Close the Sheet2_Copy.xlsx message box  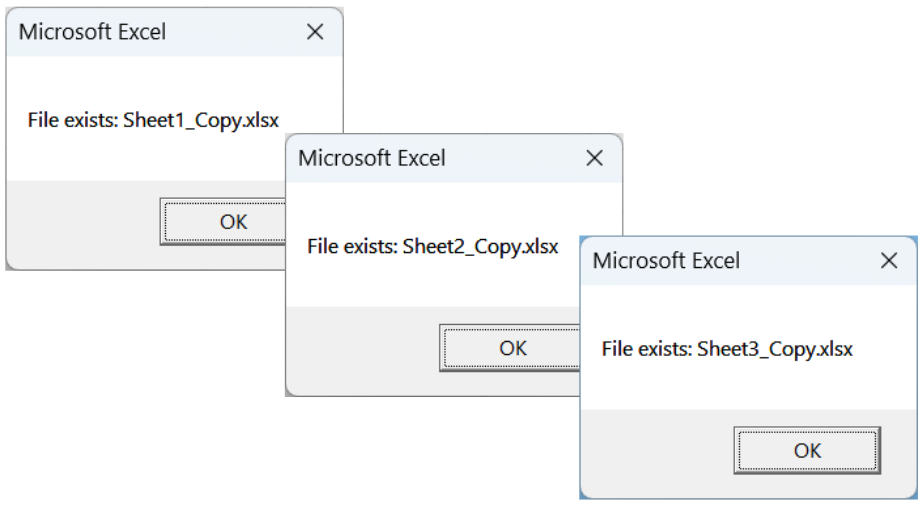pos(594,158)
